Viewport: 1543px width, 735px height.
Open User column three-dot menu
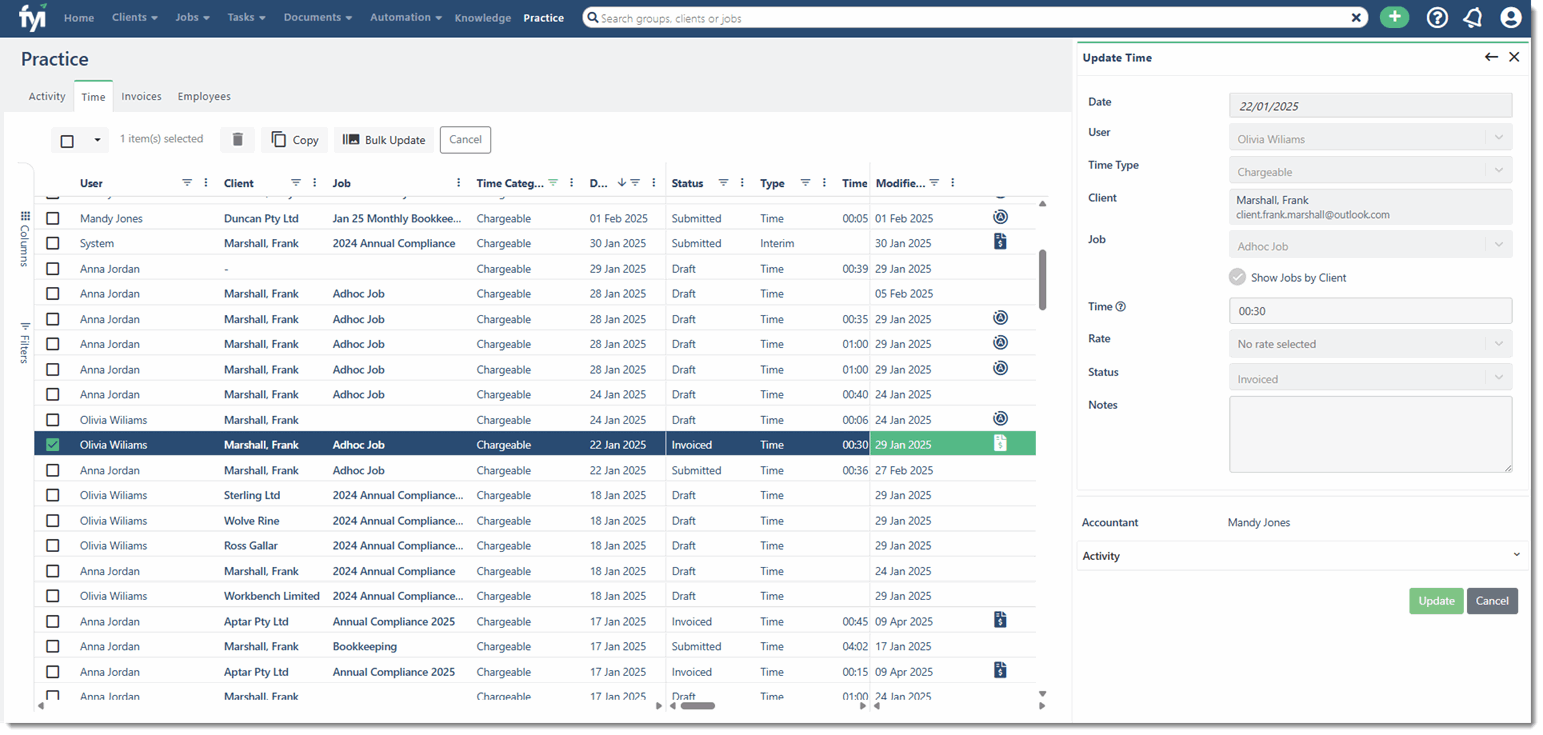pos(206,183)
